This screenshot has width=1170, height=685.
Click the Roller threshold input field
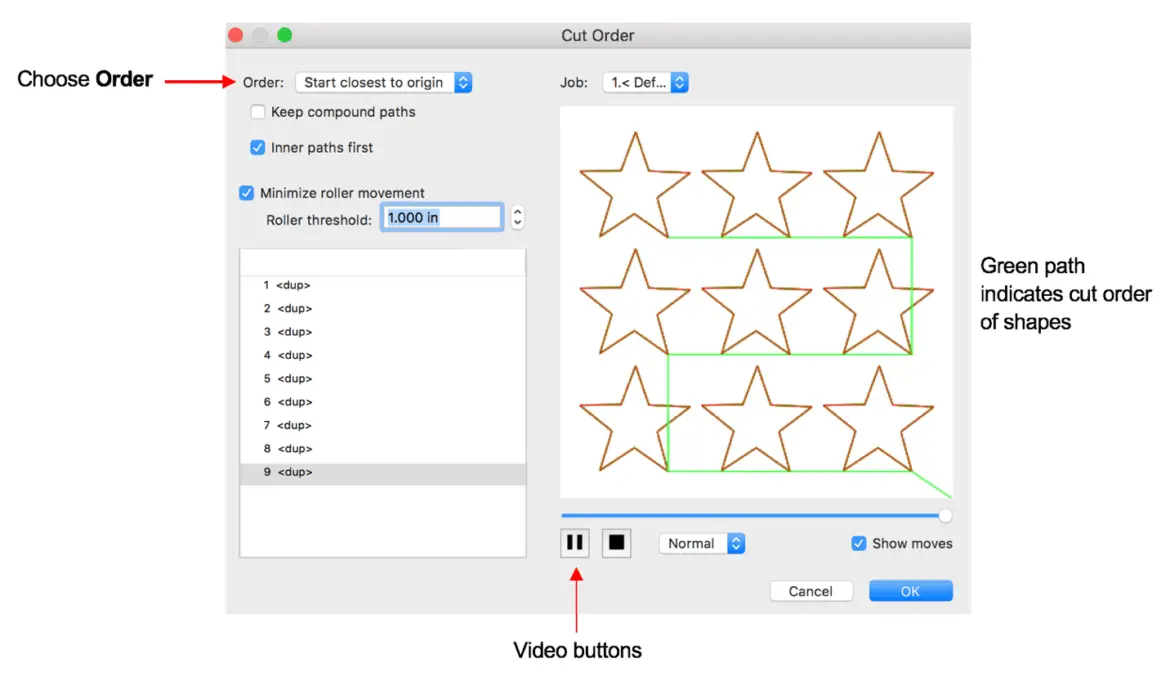coord(440,218)
